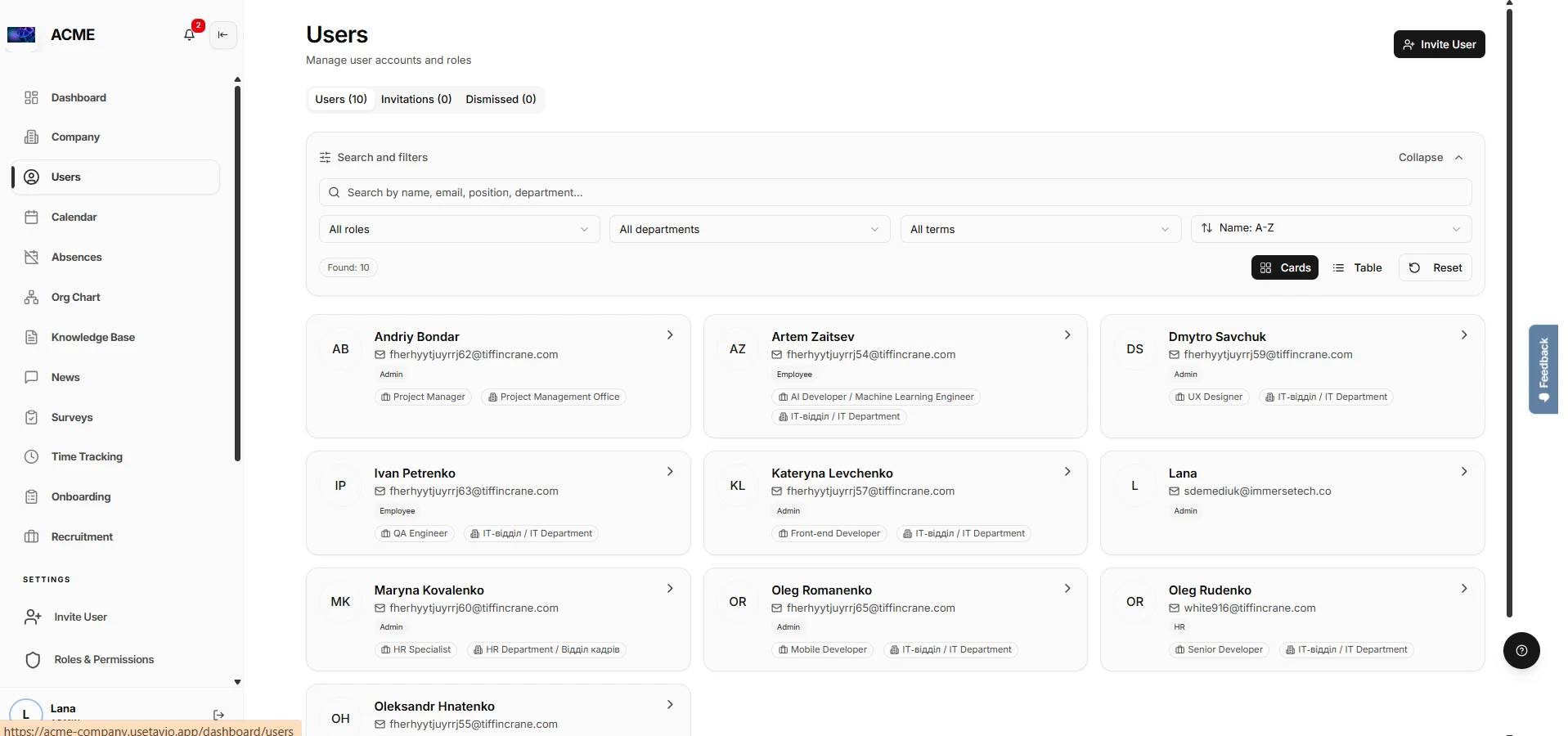
Task: Open the help question-mark button
Action: (1521, 651)
